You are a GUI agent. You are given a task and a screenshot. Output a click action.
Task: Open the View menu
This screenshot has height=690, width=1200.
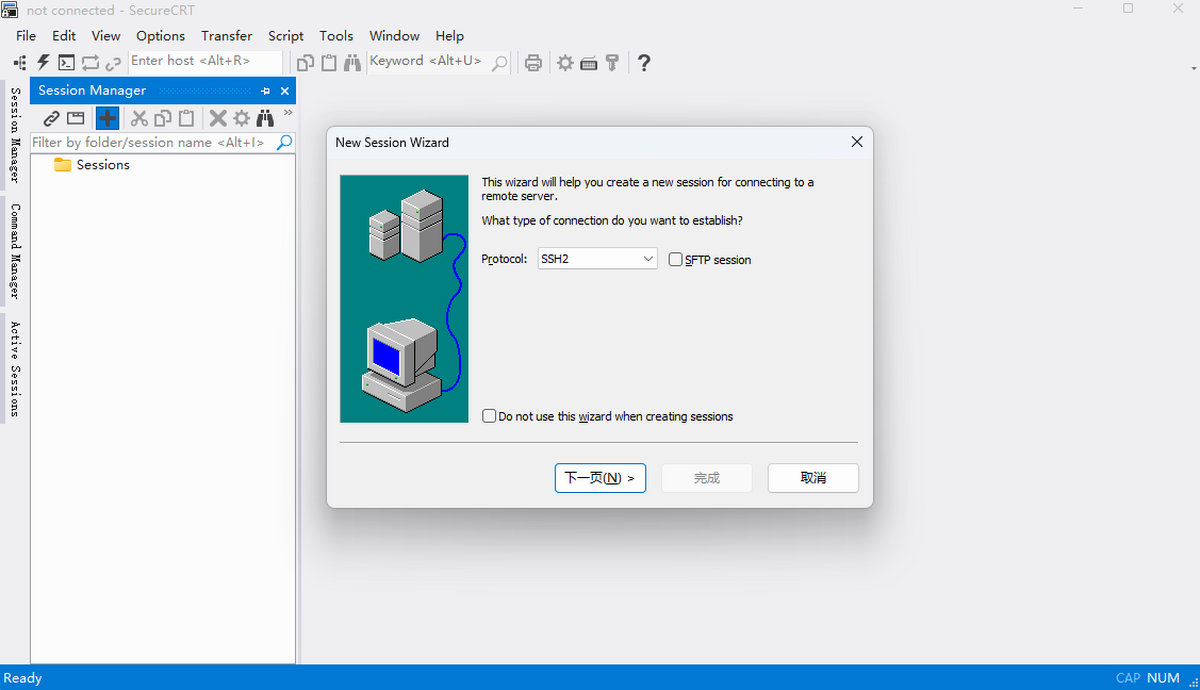coord(106,35)
